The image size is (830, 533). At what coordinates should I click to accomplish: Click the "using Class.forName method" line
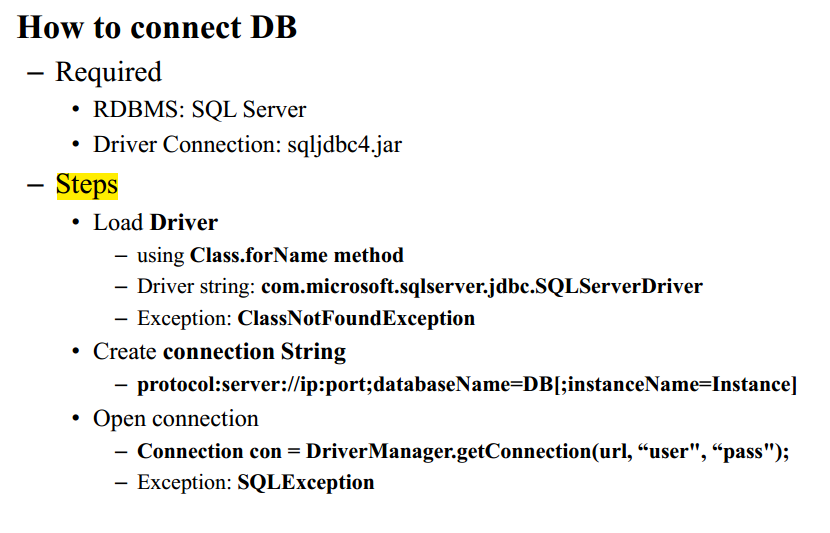[270, 255]
